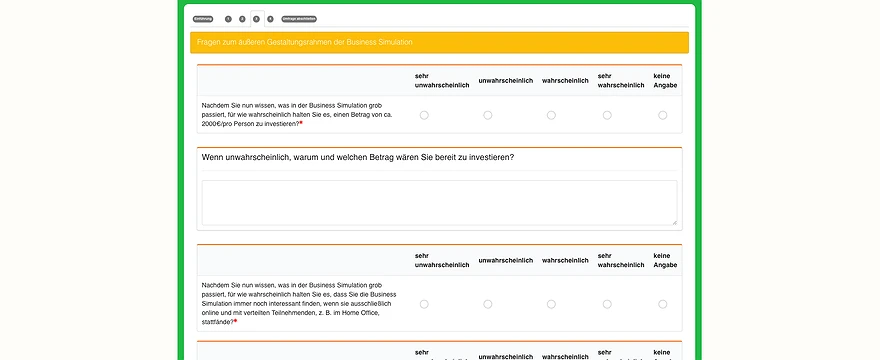This screenshot has width=880, height=360.
Task: Go to survey page tab 1
Action: (228, 19)
